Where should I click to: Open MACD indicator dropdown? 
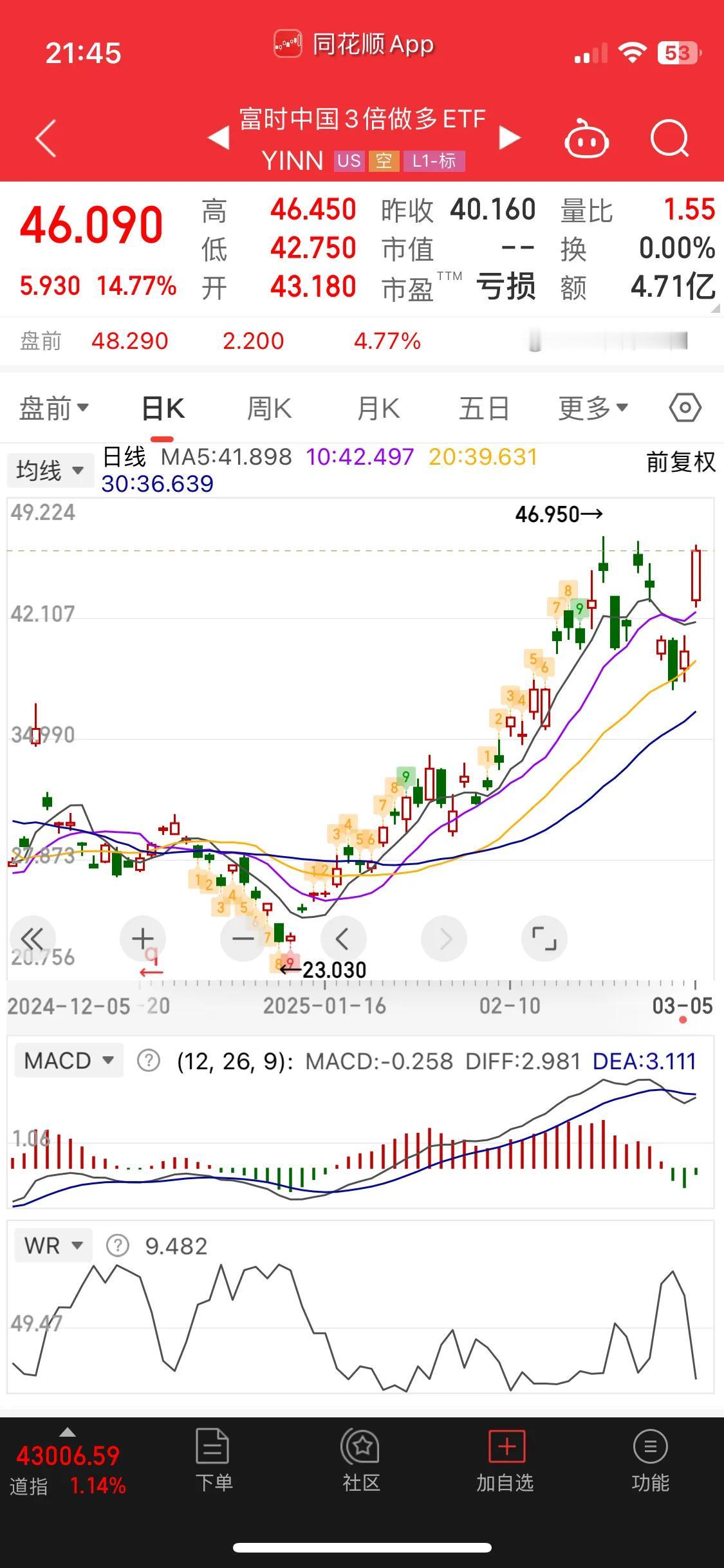[68, 1060]
